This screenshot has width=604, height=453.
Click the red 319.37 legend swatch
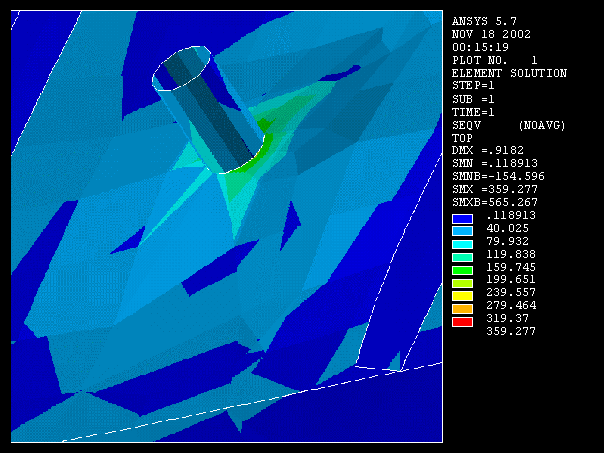coord(462,322)
